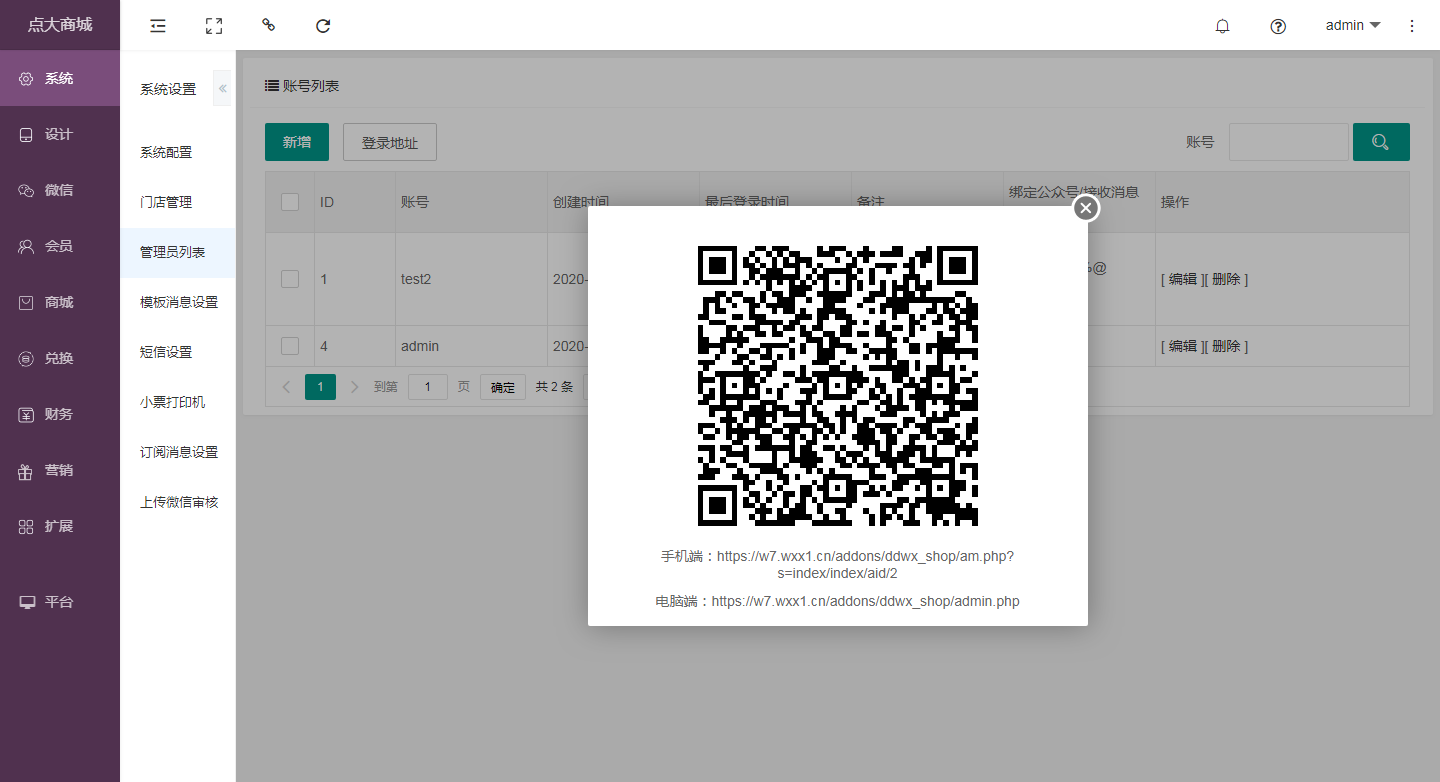Open the 会员 sidebar section

pos(60,246)
